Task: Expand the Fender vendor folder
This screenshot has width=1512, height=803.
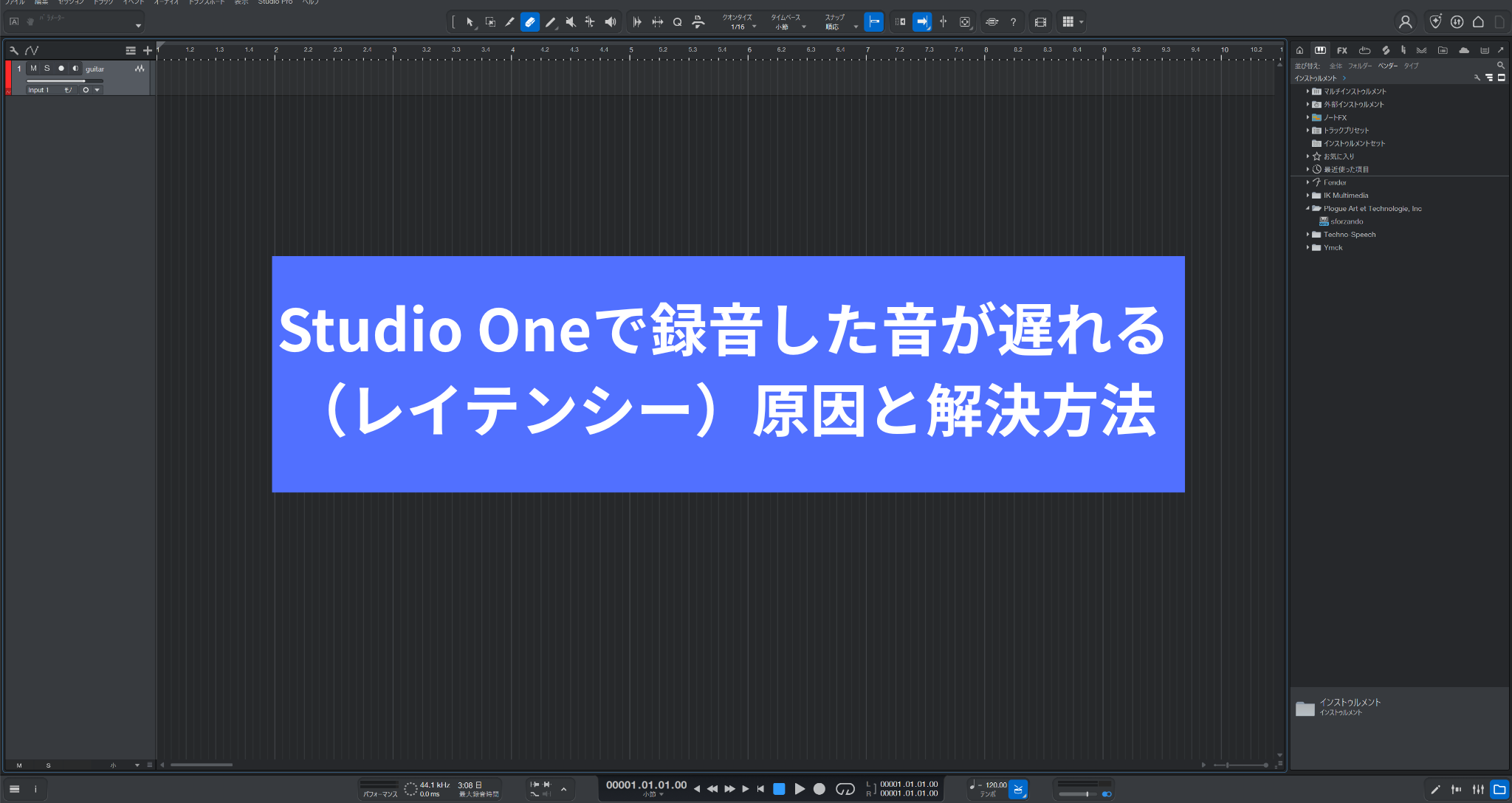Action: [x=1307, y=182]
